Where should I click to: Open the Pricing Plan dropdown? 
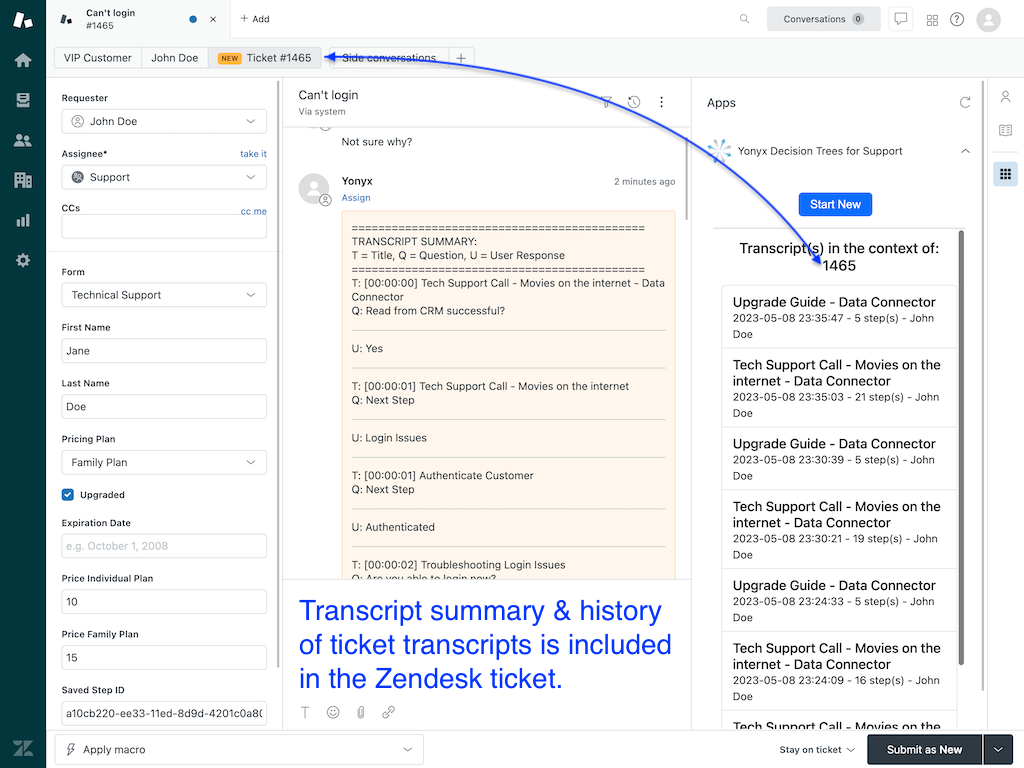[164, 462]
